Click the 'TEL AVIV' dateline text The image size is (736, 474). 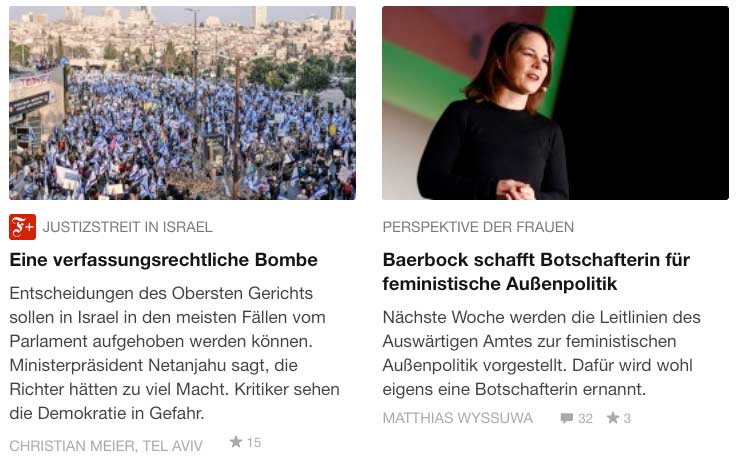[173, 446]
